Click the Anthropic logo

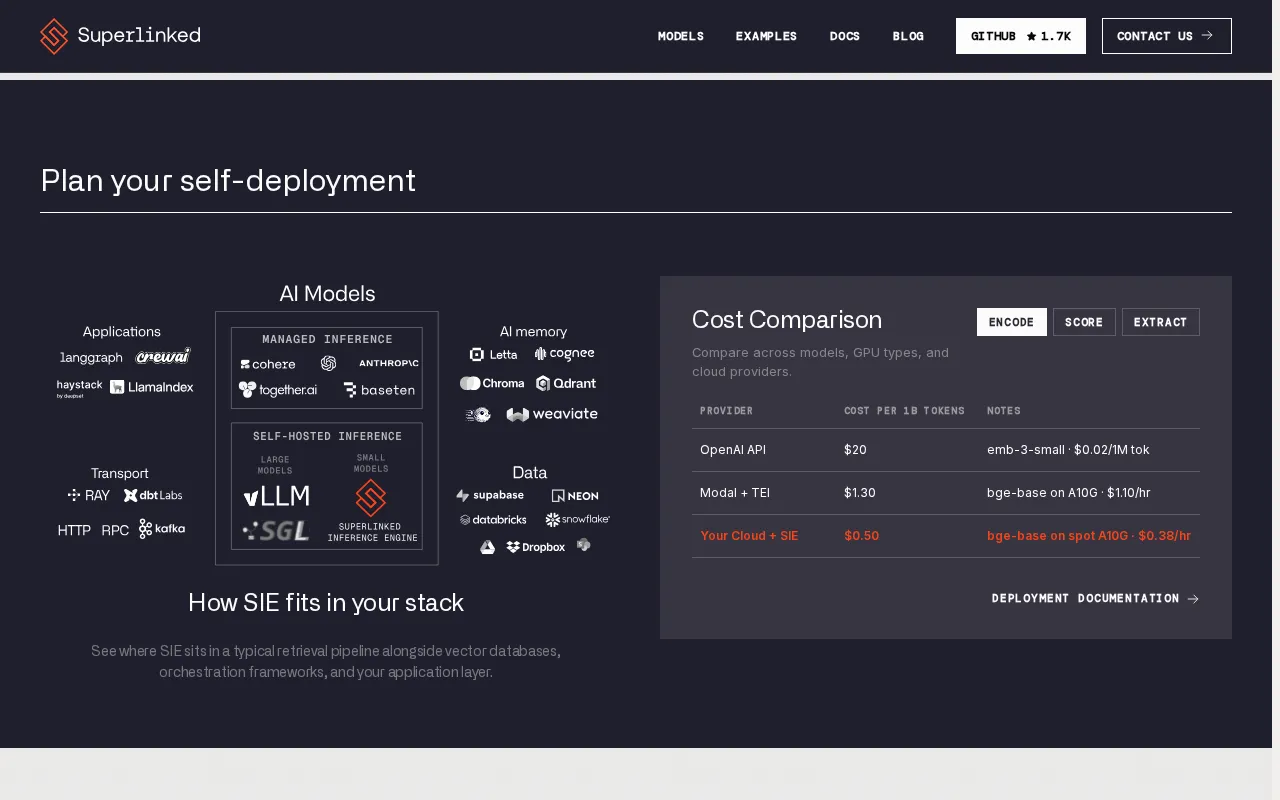[389, 363]
